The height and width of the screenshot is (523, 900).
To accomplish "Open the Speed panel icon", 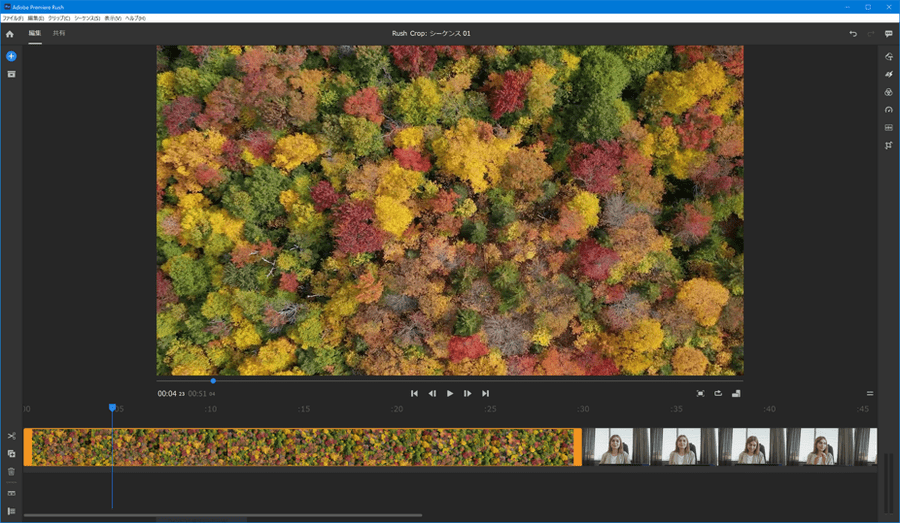I will (888, 110).
